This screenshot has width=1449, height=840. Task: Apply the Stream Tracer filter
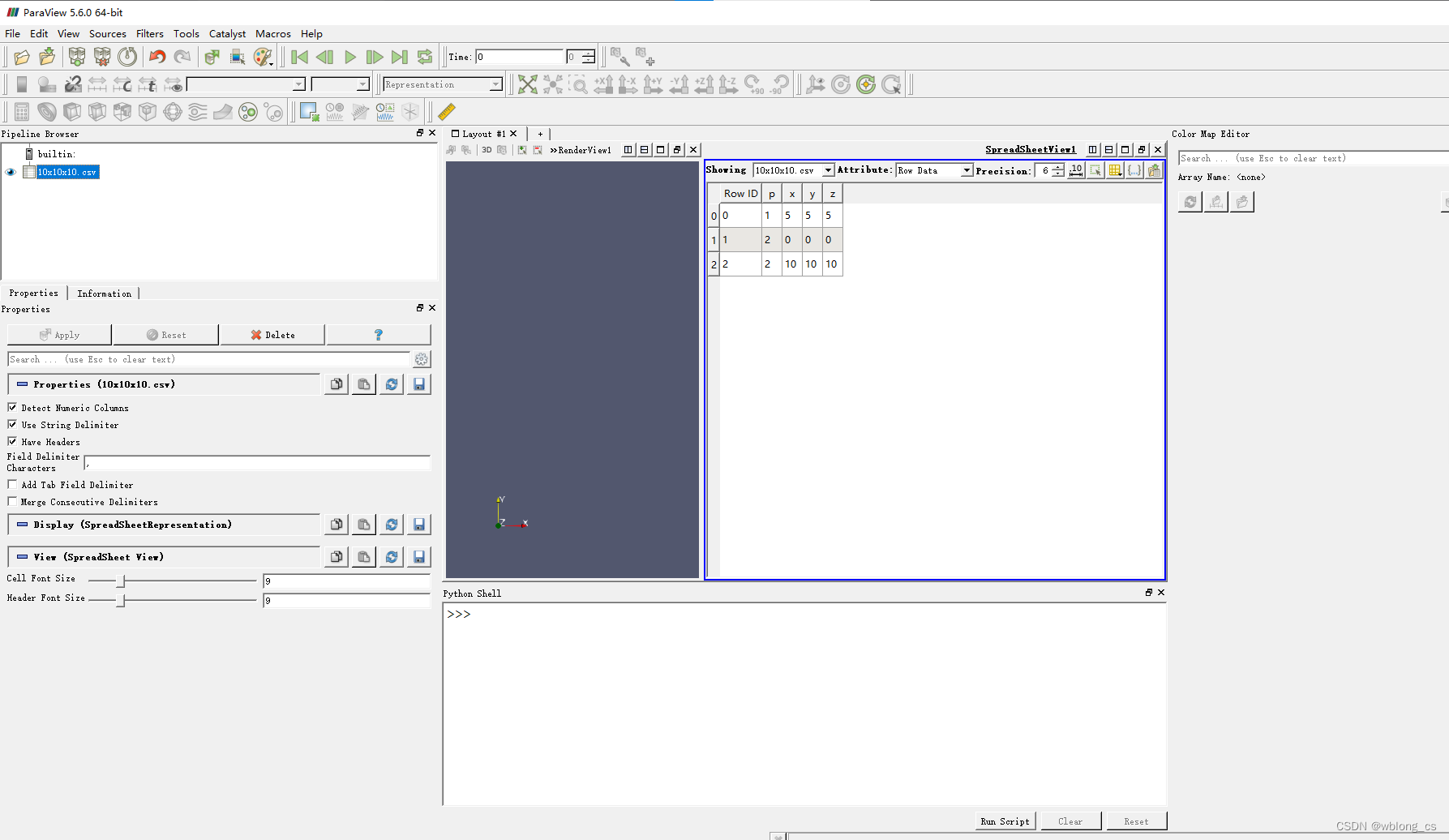pyautogui.click(x=197, y=111)
